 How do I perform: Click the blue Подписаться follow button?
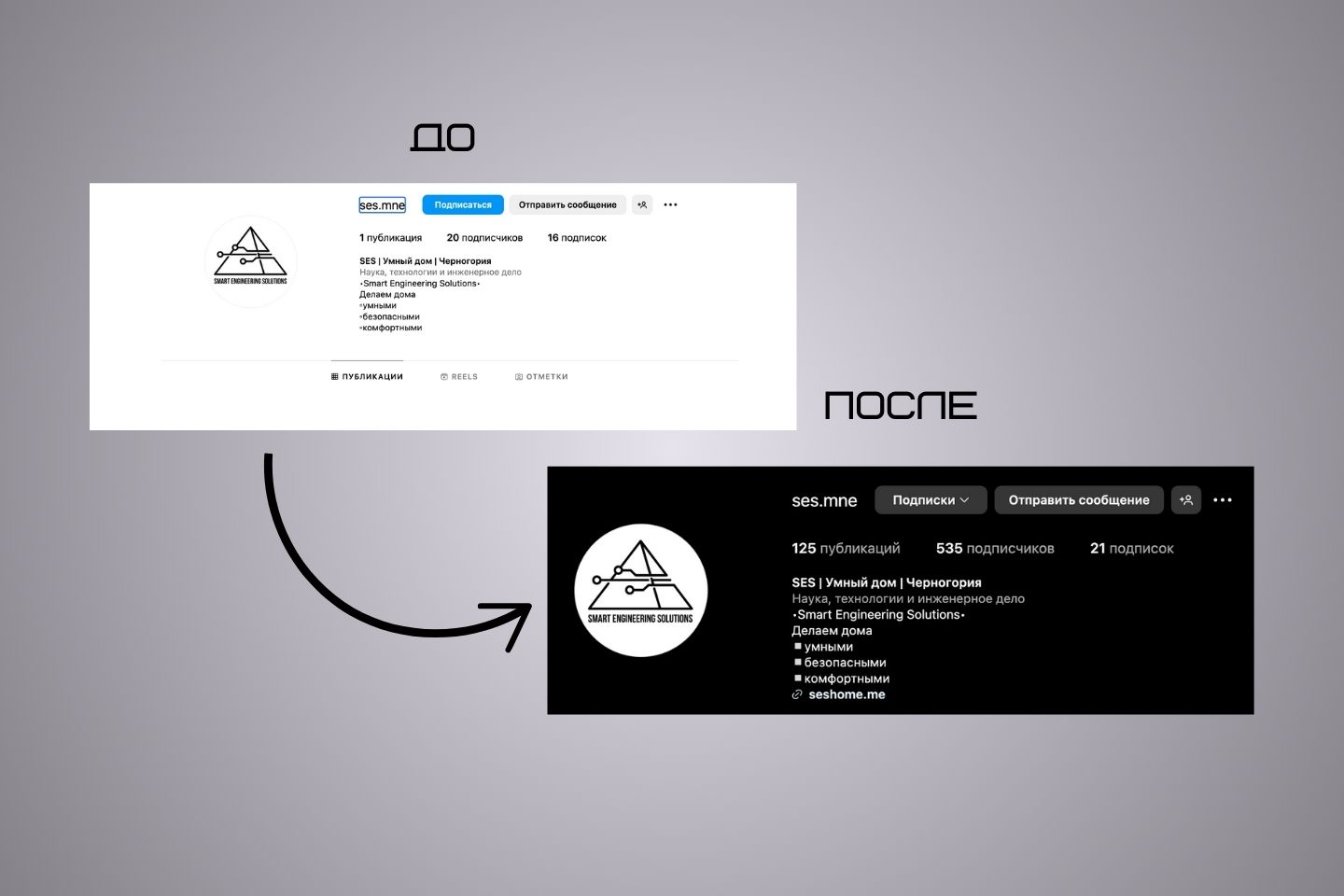tap(463, 204)
